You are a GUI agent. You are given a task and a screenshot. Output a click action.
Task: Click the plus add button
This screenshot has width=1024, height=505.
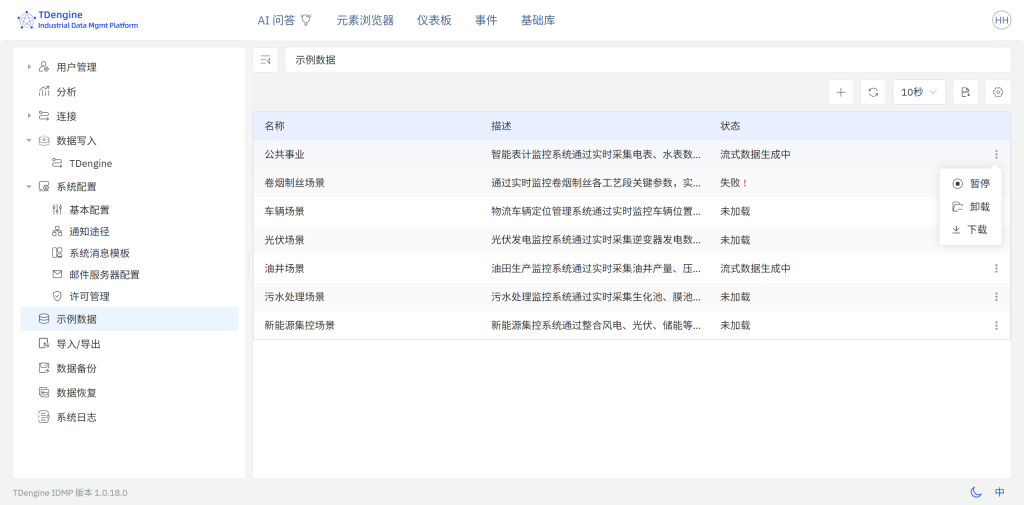point(841,93)
